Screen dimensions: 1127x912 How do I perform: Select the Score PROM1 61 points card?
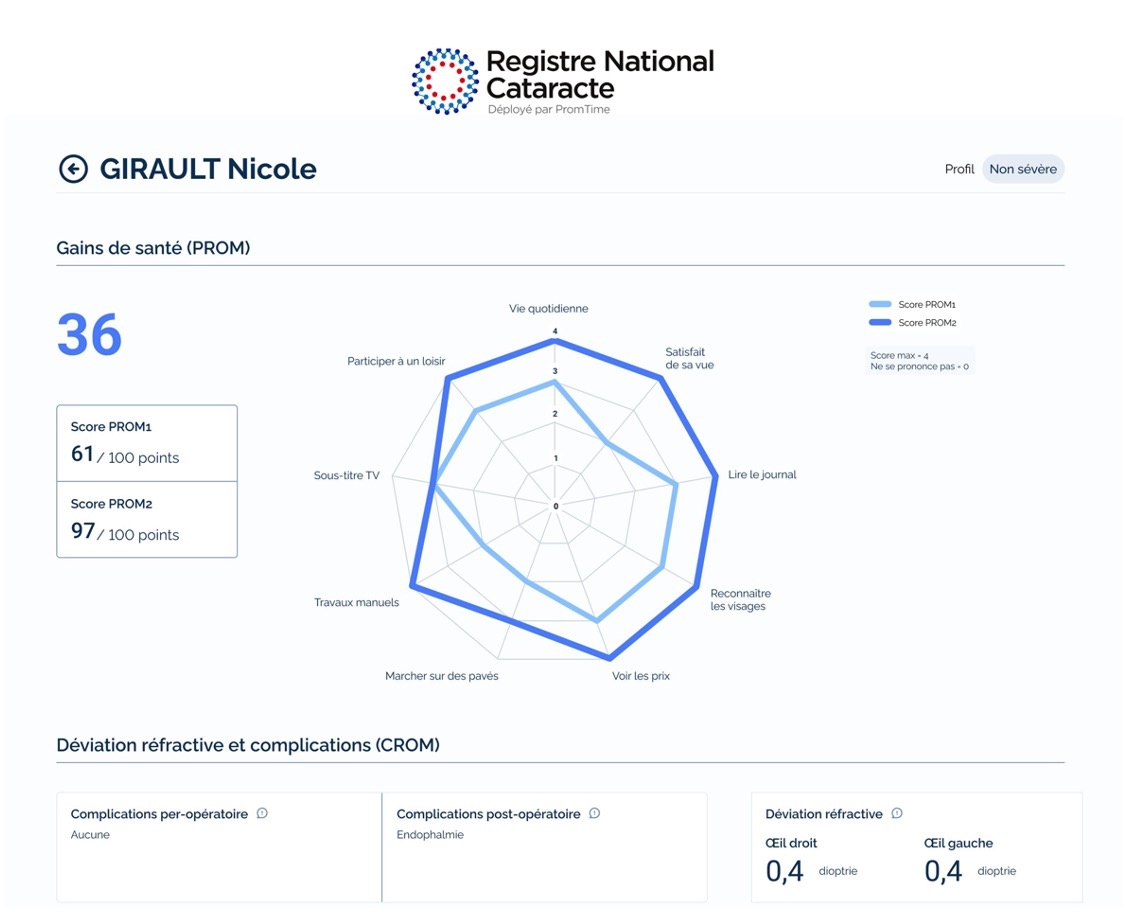(x=147, y=443)
